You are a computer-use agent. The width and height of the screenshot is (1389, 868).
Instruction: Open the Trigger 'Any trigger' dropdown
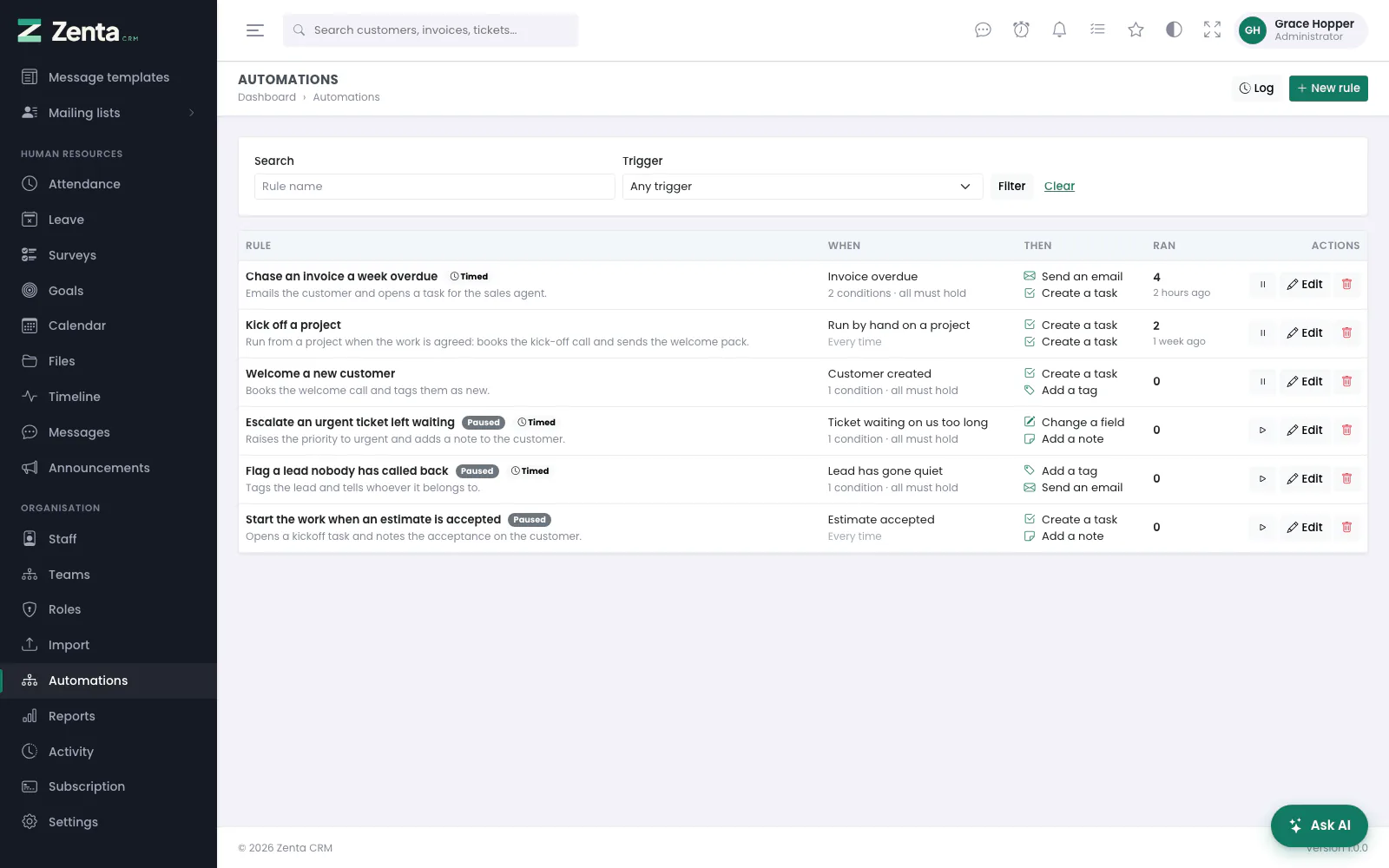802,187
